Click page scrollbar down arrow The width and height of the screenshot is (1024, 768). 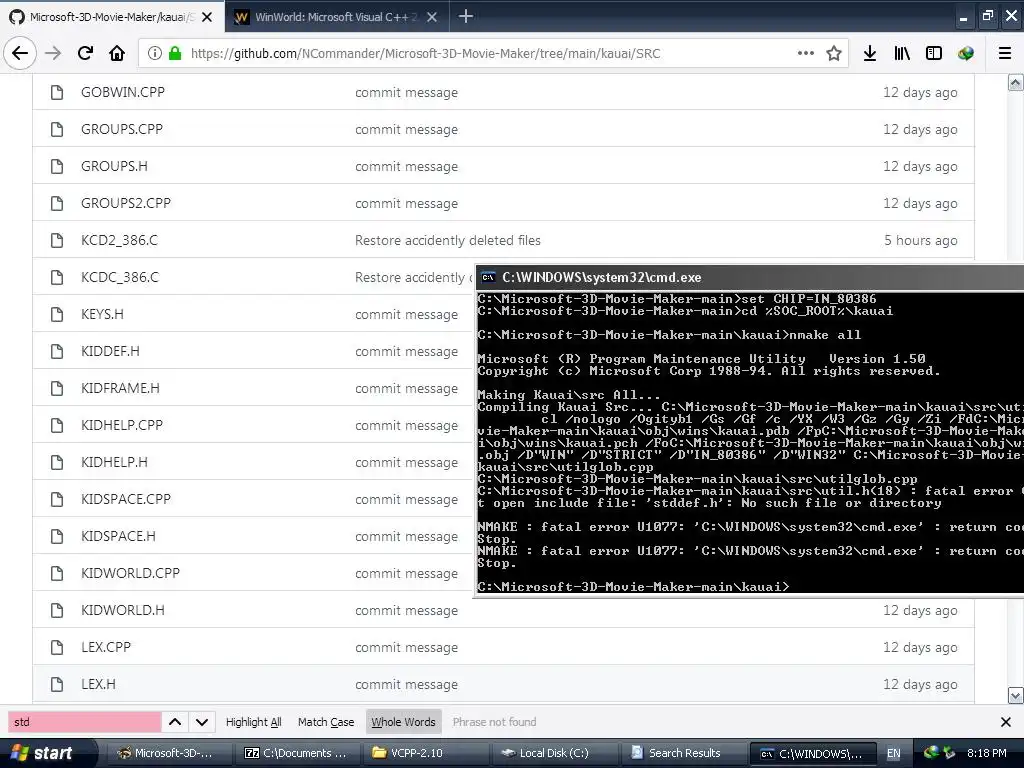[1016, 695]
